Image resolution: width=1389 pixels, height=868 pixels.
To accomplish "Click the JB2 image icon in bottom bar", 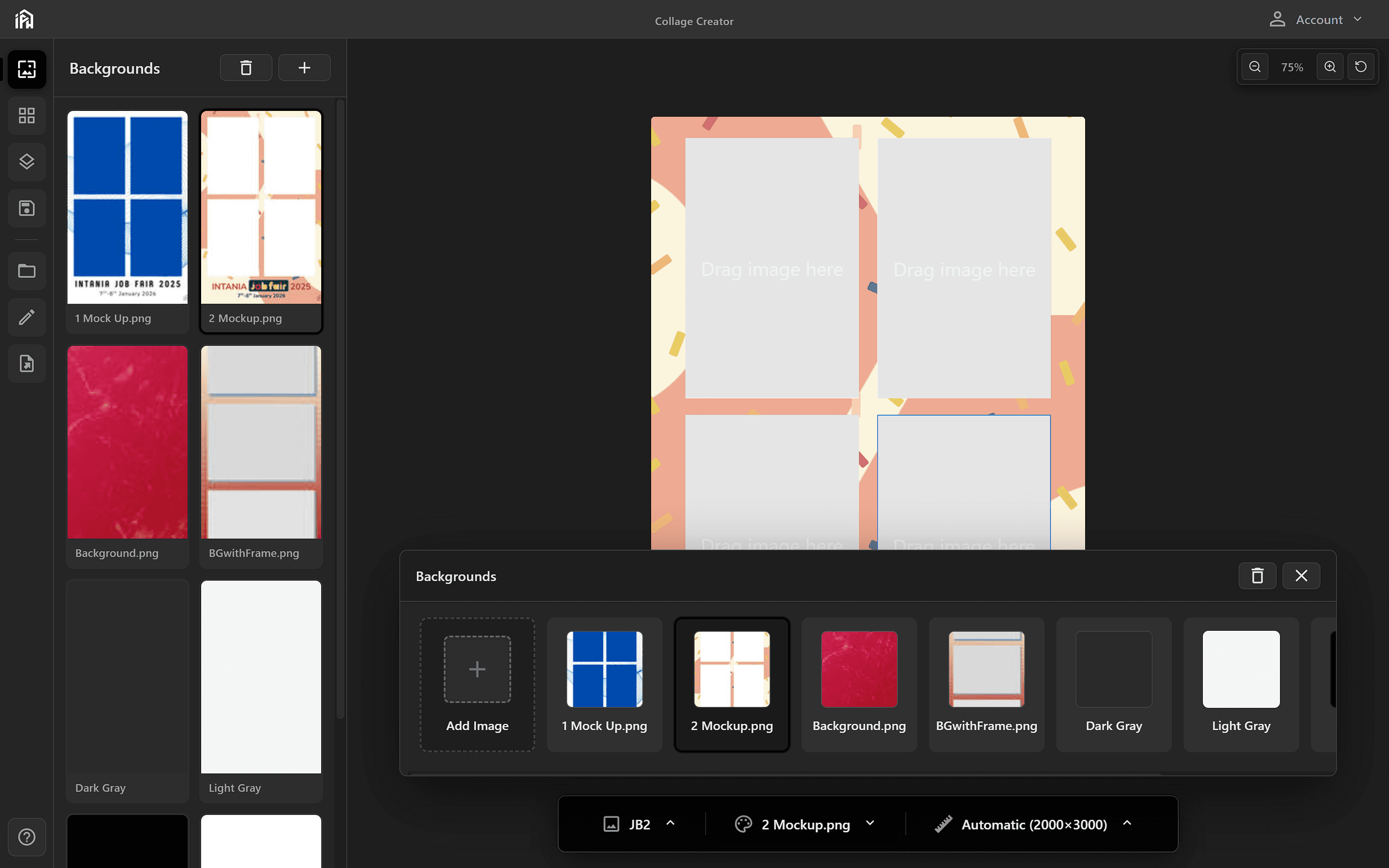I will [611, 825].
